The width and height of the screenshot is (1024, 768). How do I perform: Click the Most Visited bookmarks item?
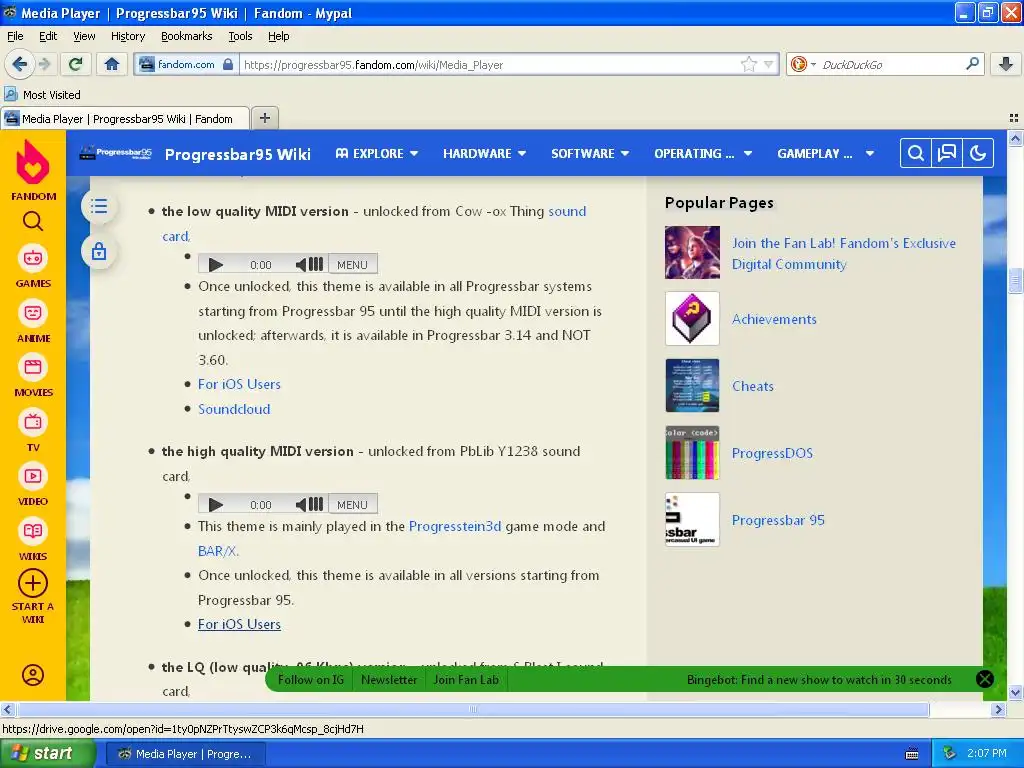pyautogui.click(x=43, y=95)
